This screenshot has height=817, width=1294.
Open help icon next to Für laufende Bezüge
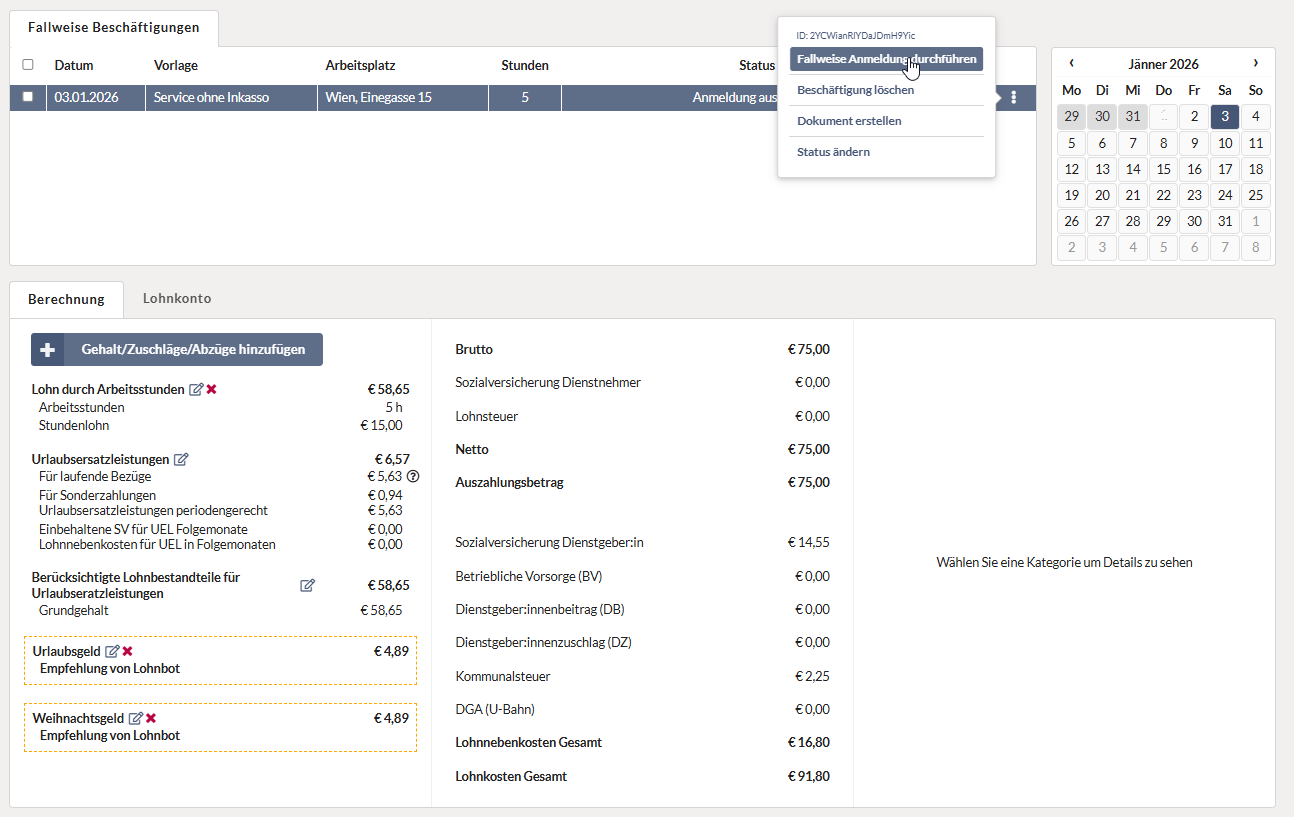413,476
